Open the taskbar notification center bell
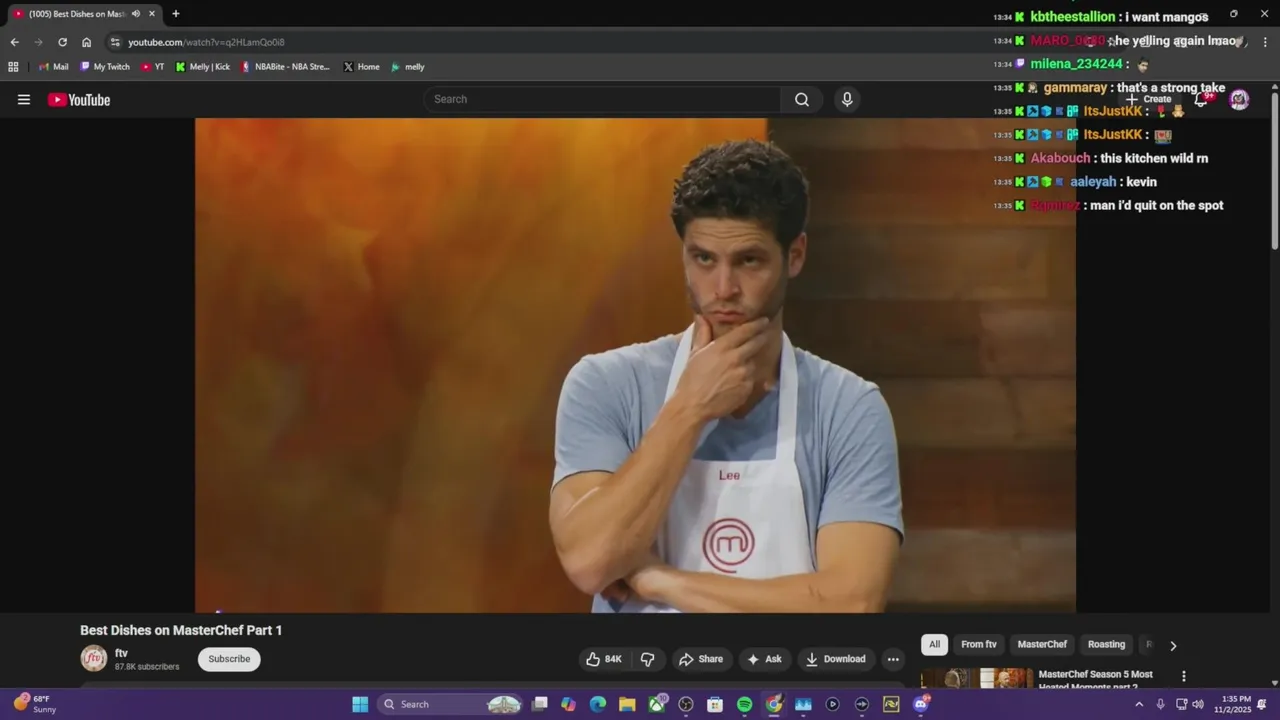1280x720 pixels. (1262, 704)
